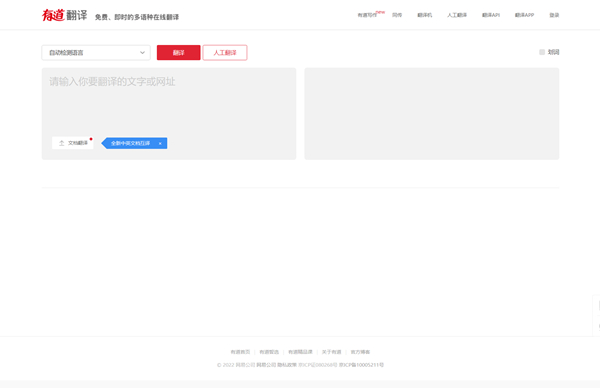Open 翻译APP in the top navigation
This screenshot has width=600, height=388.
(525, 15)
